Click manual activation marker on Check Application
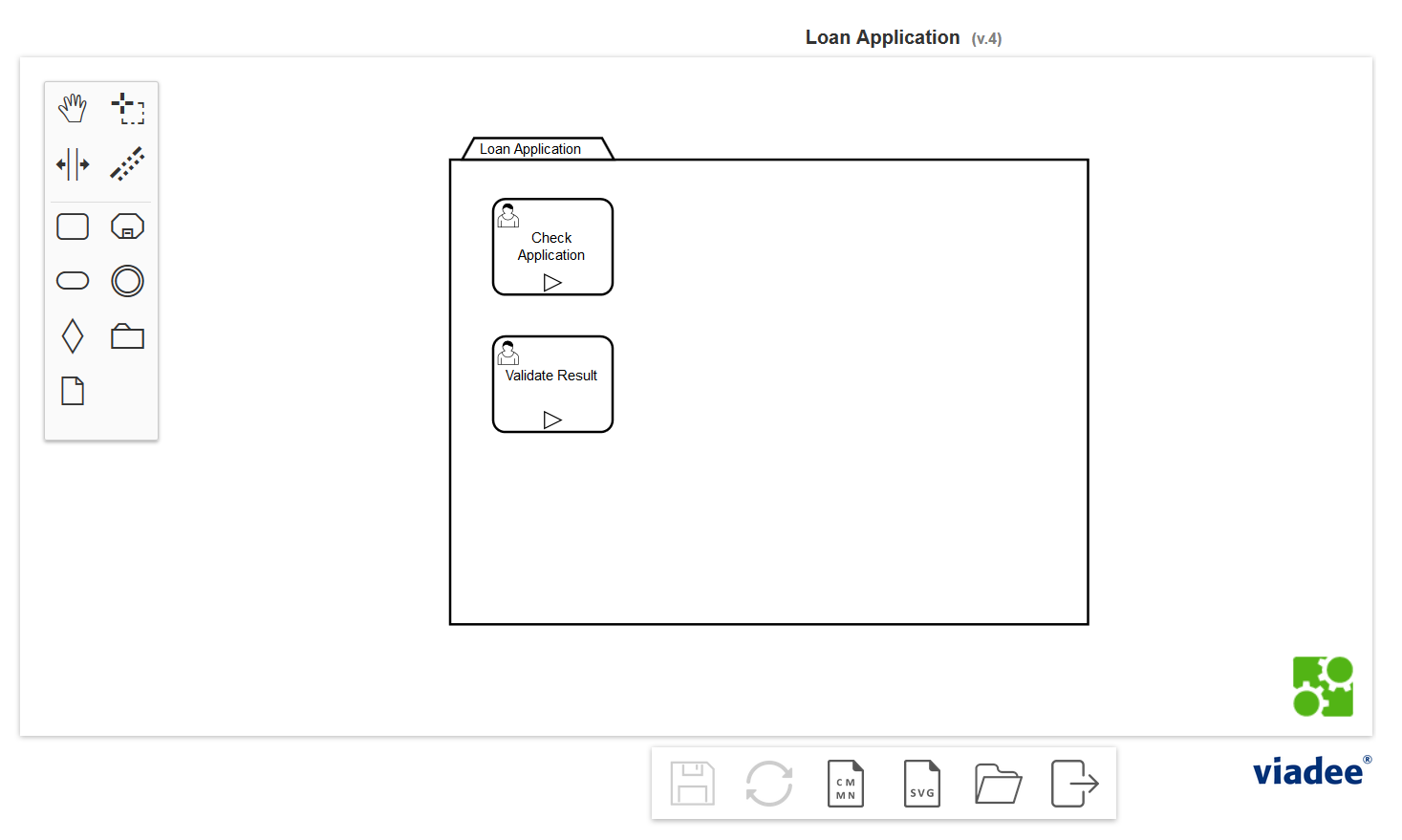Image resolution: width=1402 pixels, height=840 pixels. click(x=552, y=282)
